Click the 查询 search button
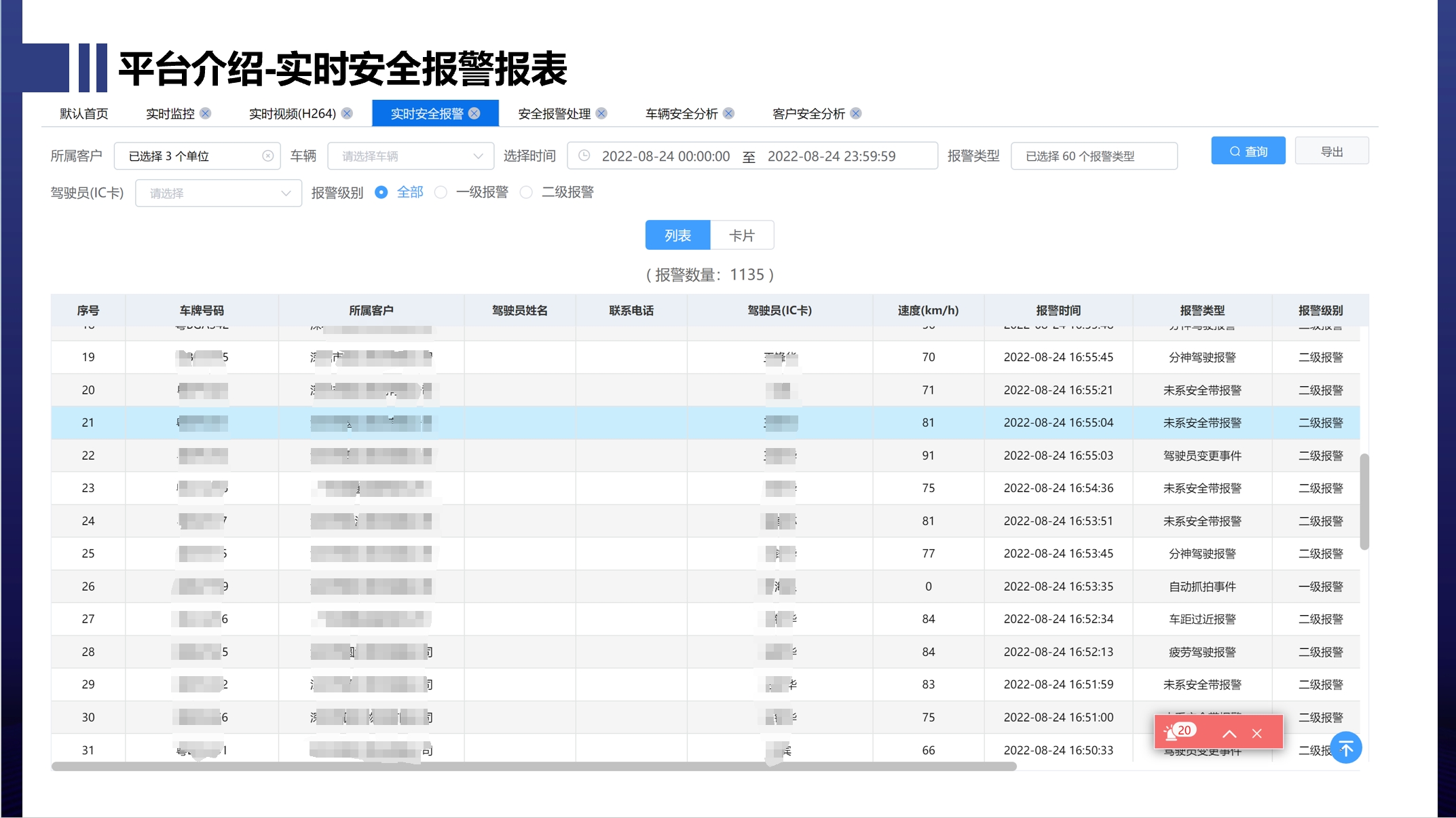The height and width of the screenshot is (818, 1456). 1248,151
